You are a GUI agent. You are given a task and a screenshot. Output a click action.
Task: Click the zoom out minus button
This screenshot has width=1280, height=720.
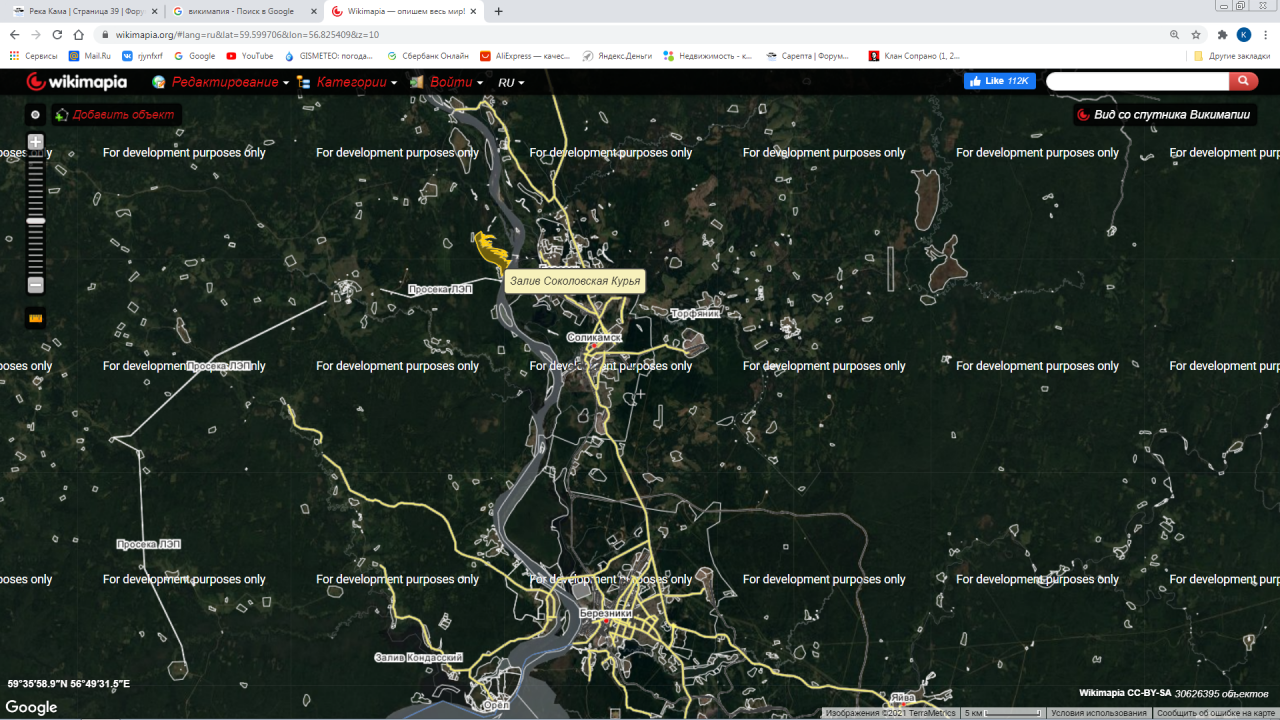[x=35, y=285]
